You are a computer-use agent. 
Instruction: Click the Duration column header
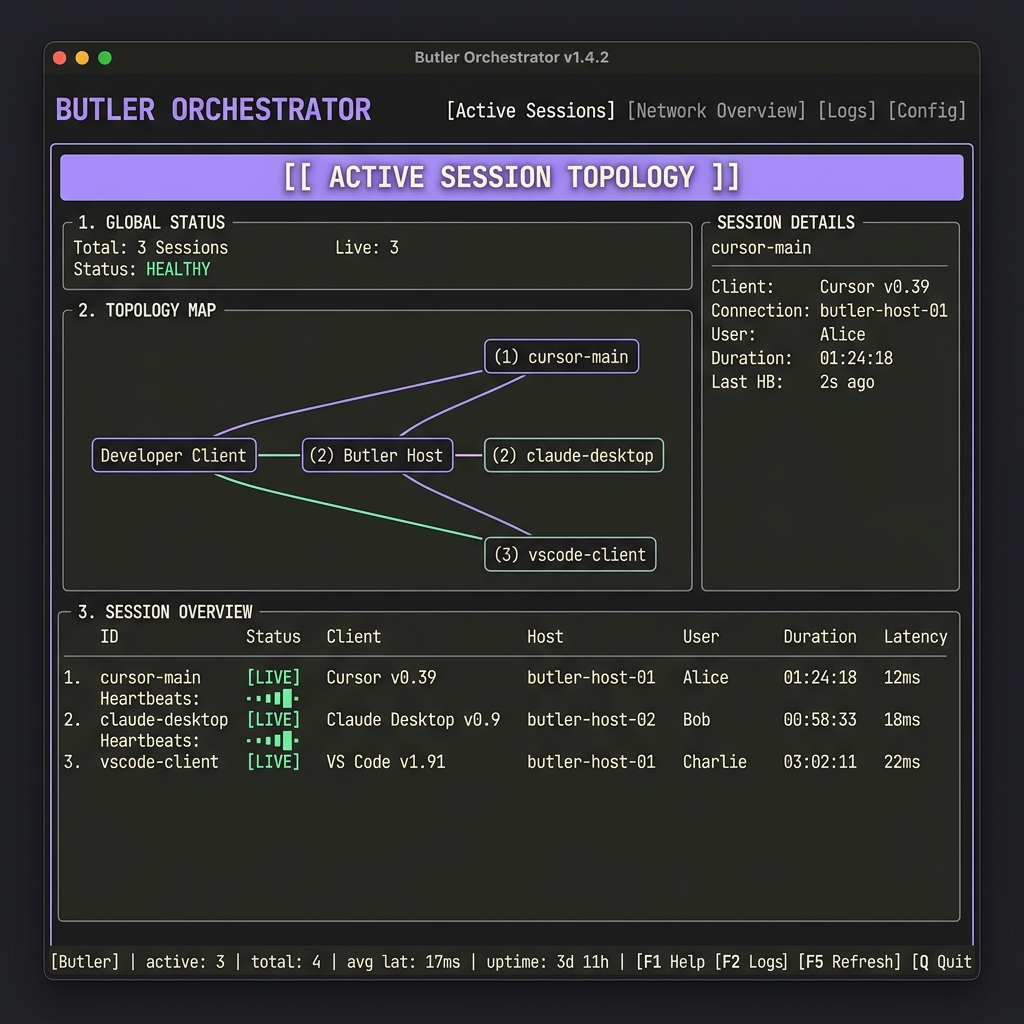[x=820, y=637]
